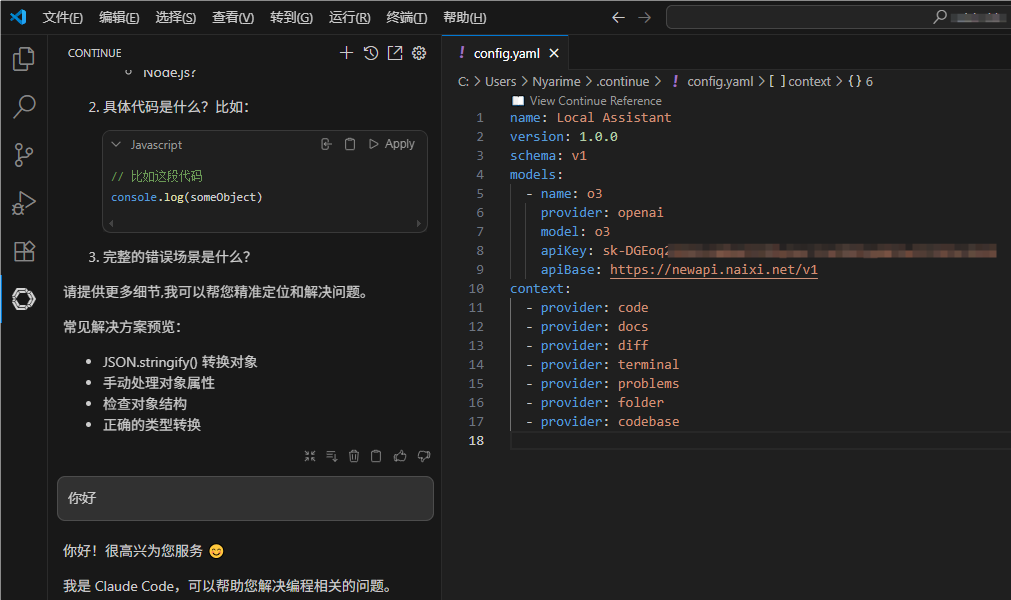
Task: Open the 终端(T) menu
Action: pos(406,18)
